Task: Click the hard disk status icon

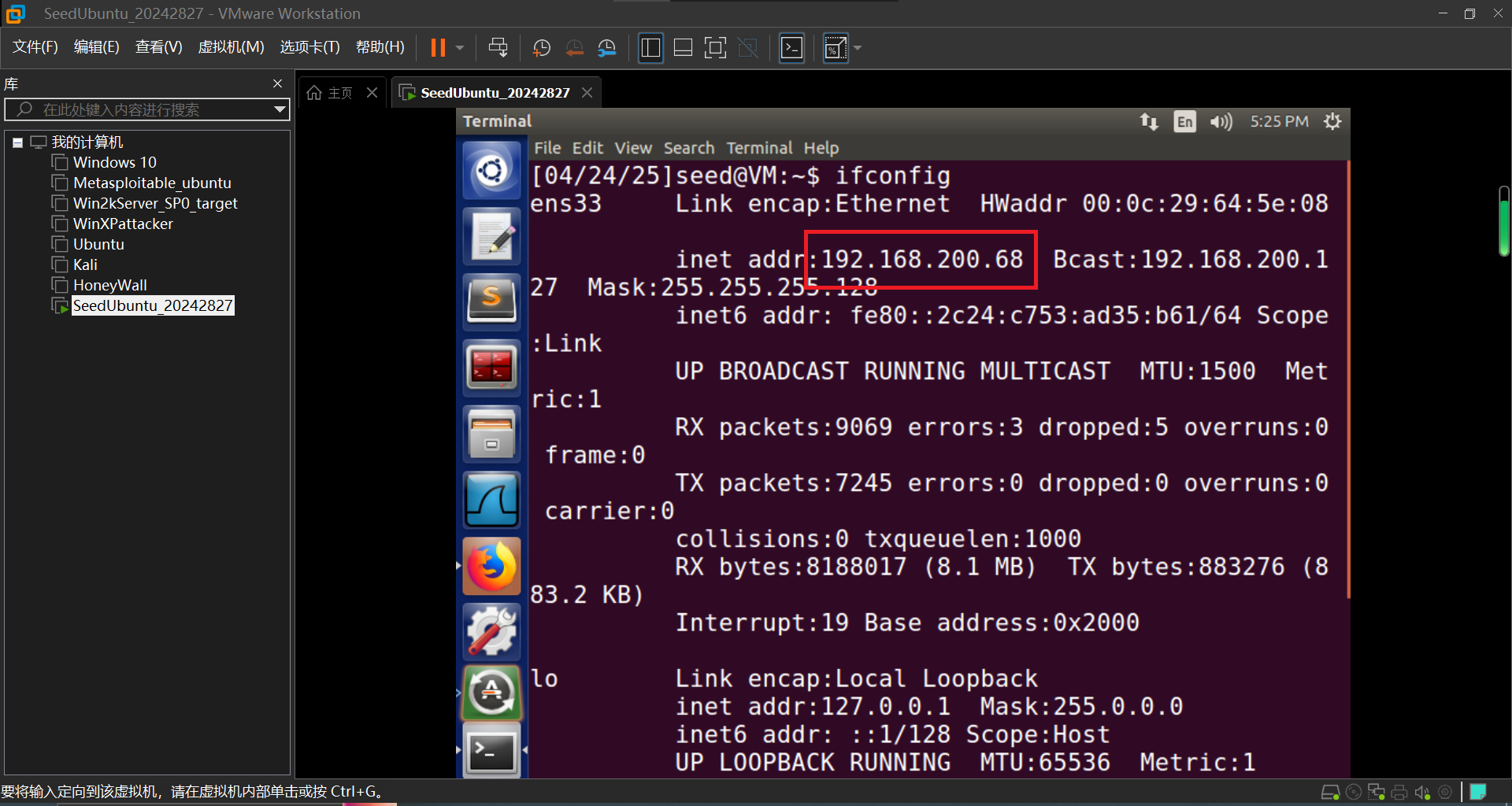Action: [x=1330, y=793]
